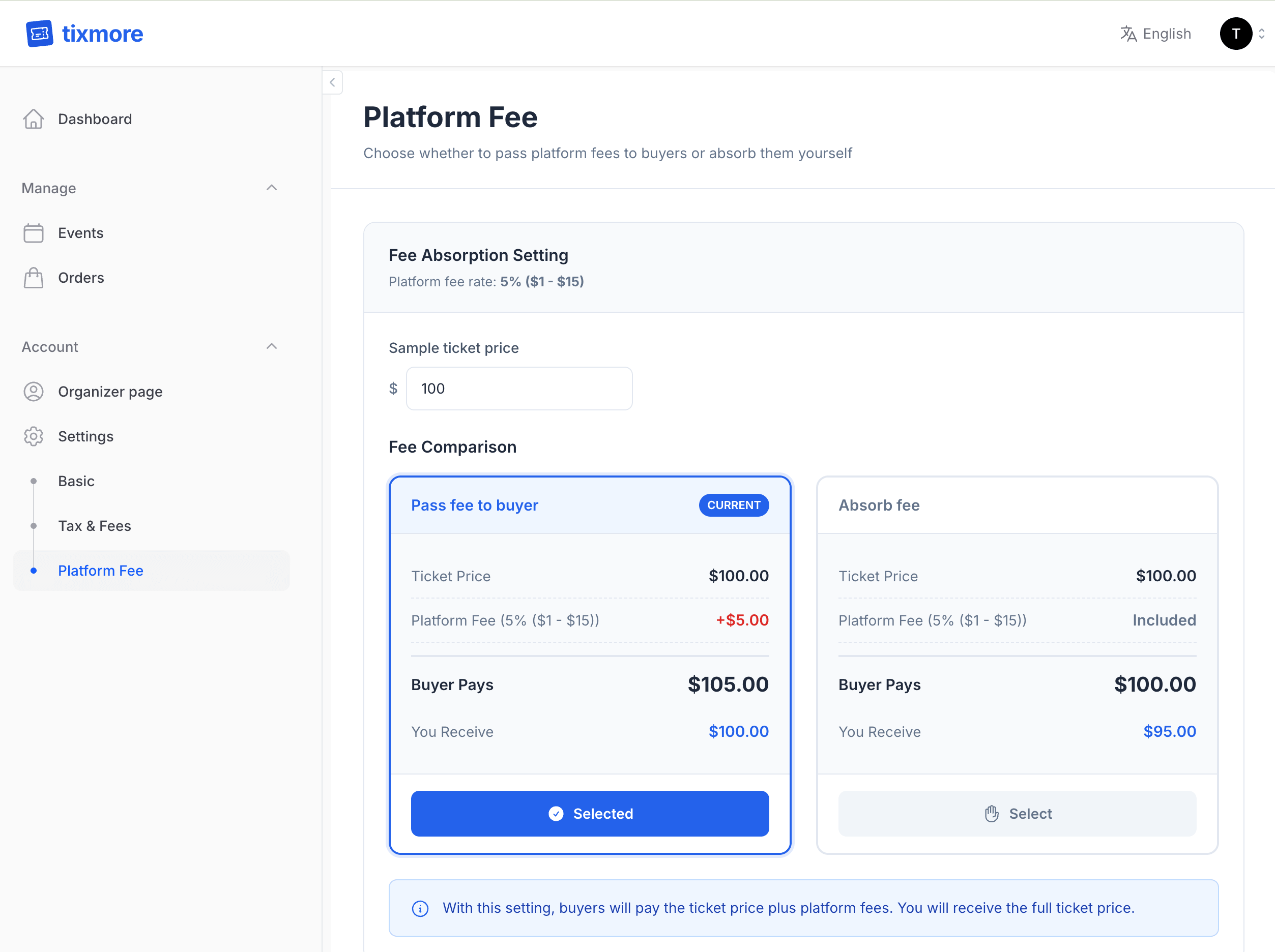Click the tixmore ticket logo icon

pos(39,34)
